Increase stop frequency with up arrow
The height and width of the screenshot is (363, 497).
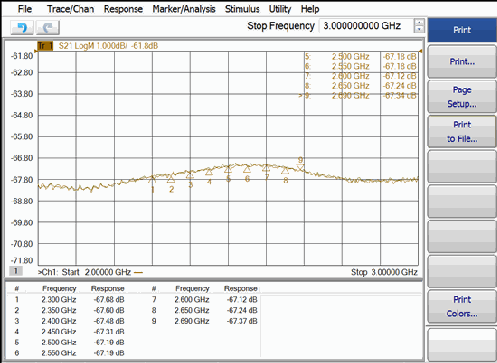point(419,23)
